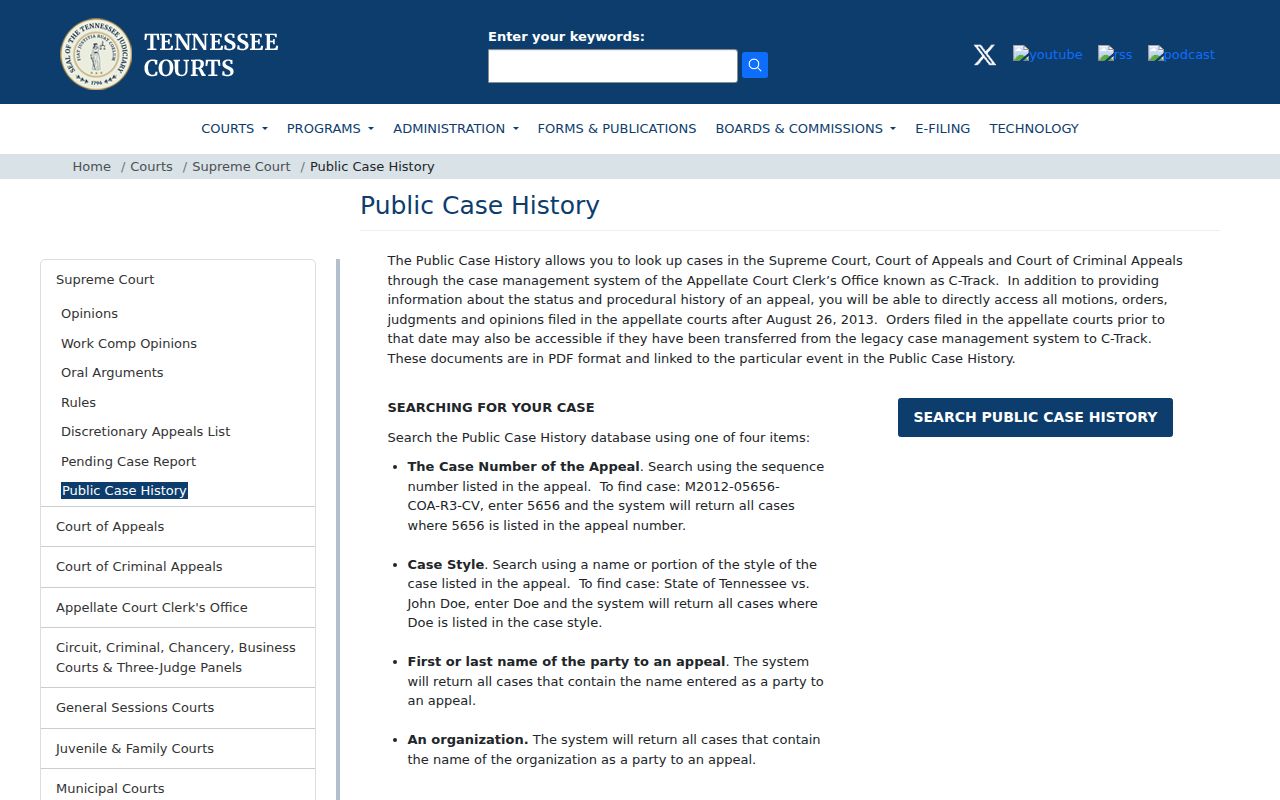This screenshot has height=800, width=1280.
Task: Expand the Courts dropdown menu
Action: [x=234, y=128]
